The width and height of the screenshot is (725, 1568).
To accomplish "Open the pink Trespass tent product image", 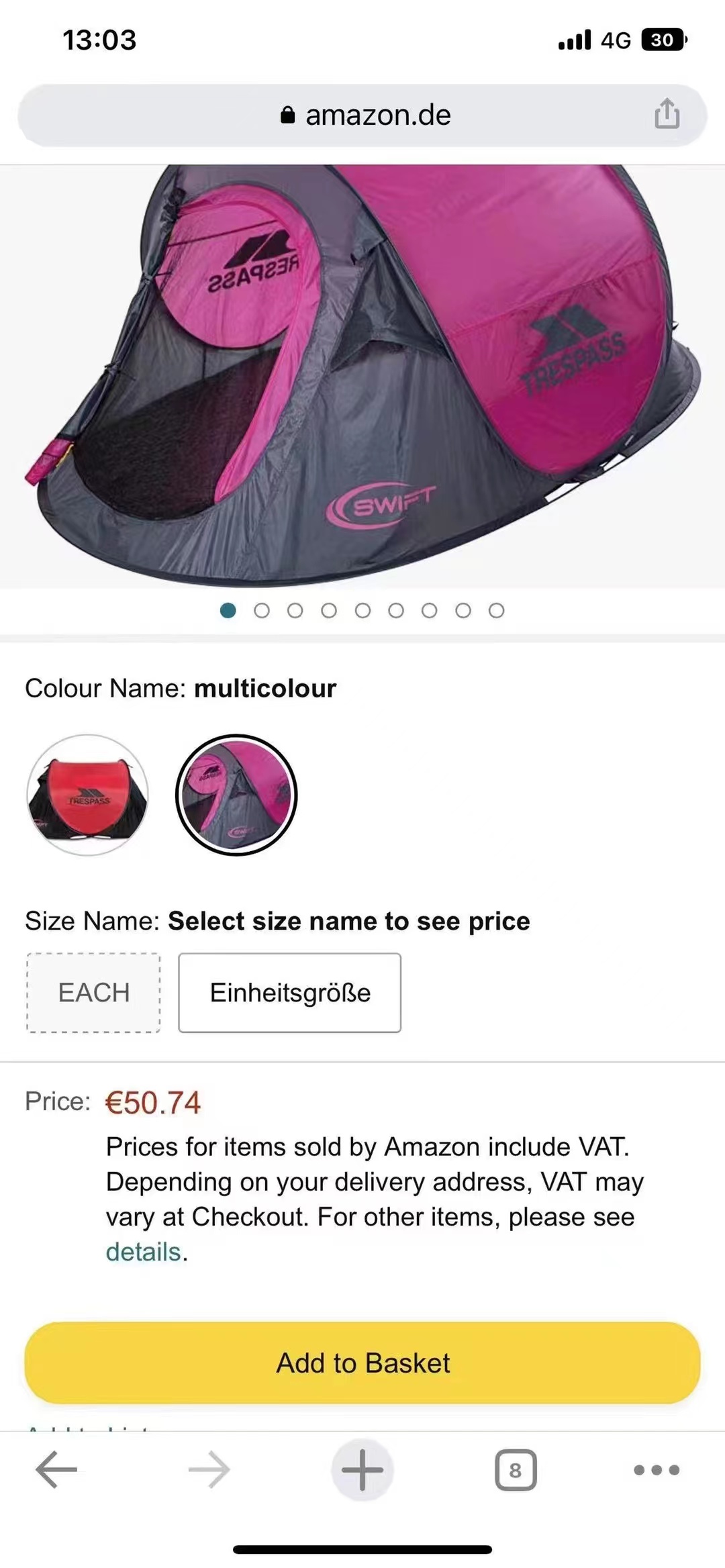I will pos(362,377).
